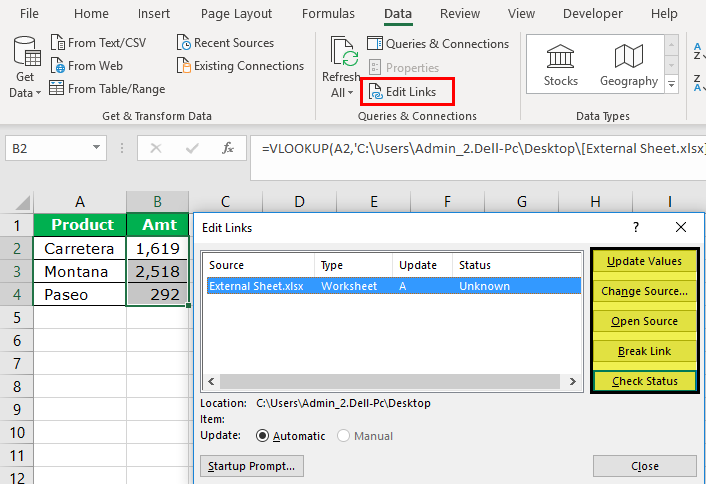
Task: Select column A header
Action: coord(80,202)
